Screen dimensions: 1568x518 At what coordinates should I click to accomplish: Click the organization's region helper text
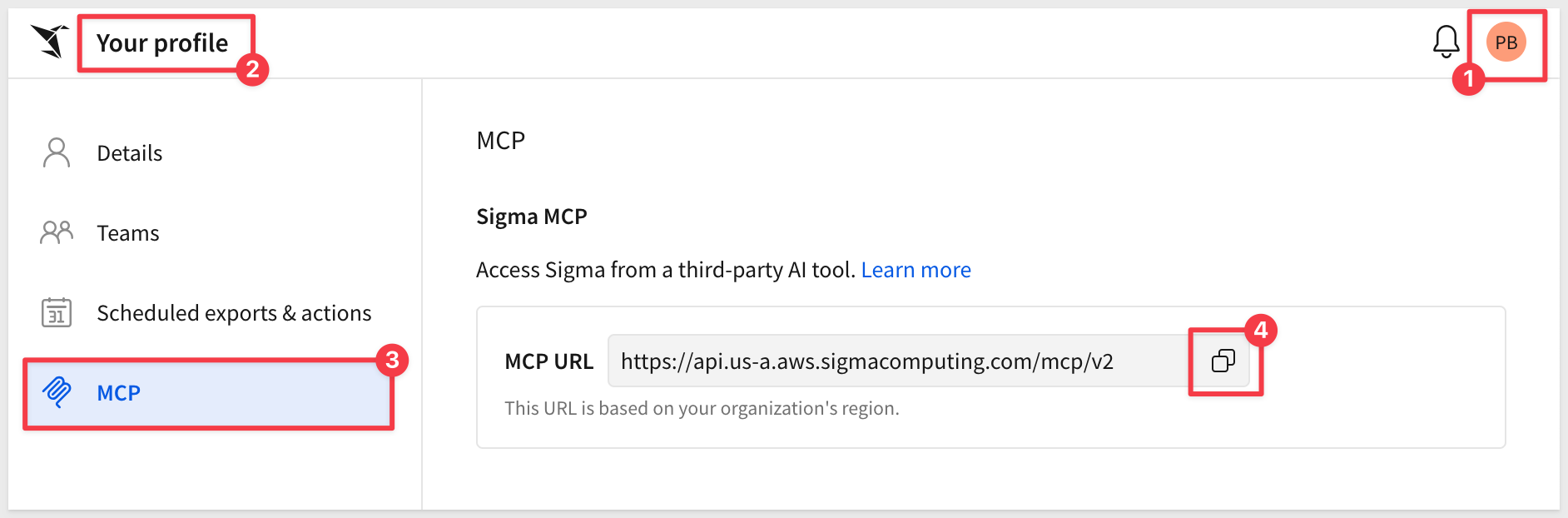point(701,408)
